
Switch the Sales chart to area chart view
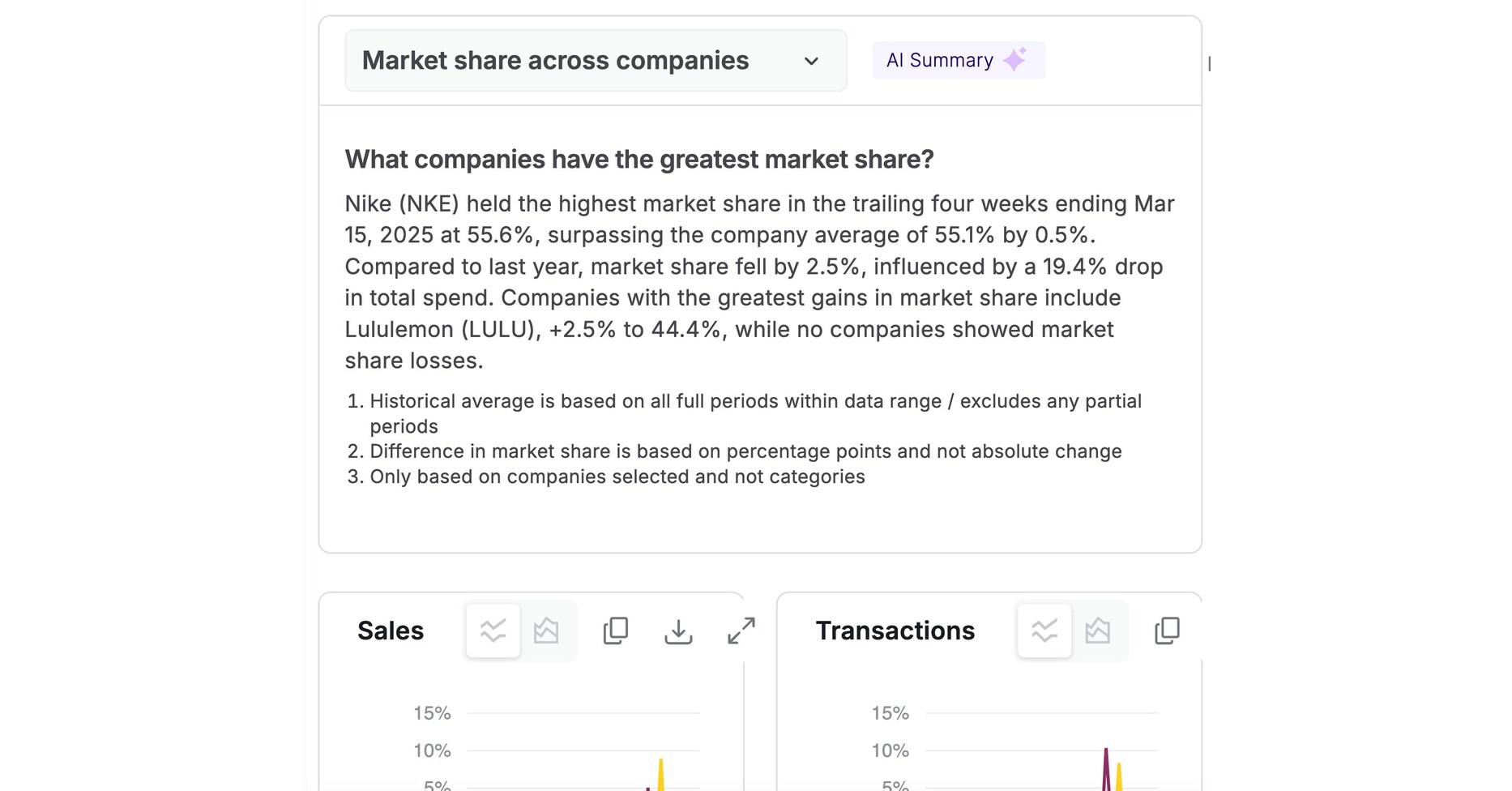coord(546,631)
